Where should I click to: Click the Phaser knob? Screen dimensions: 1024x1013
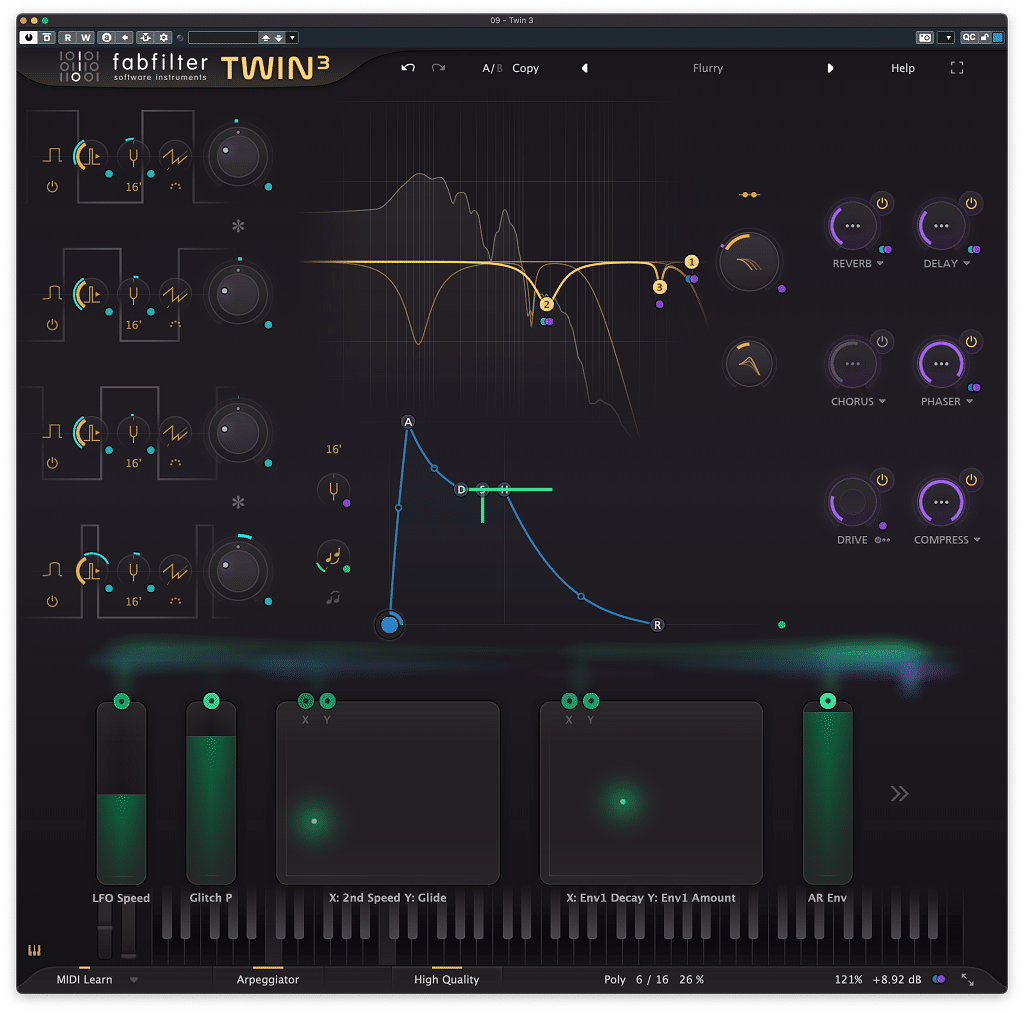pos(941,364)
